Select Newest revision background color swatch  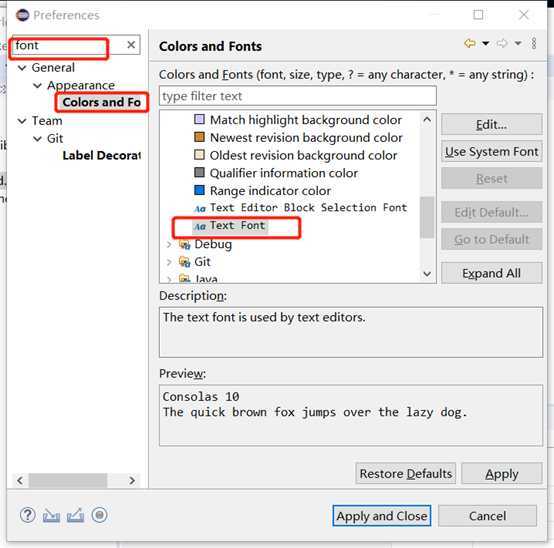tap(200, 137)
